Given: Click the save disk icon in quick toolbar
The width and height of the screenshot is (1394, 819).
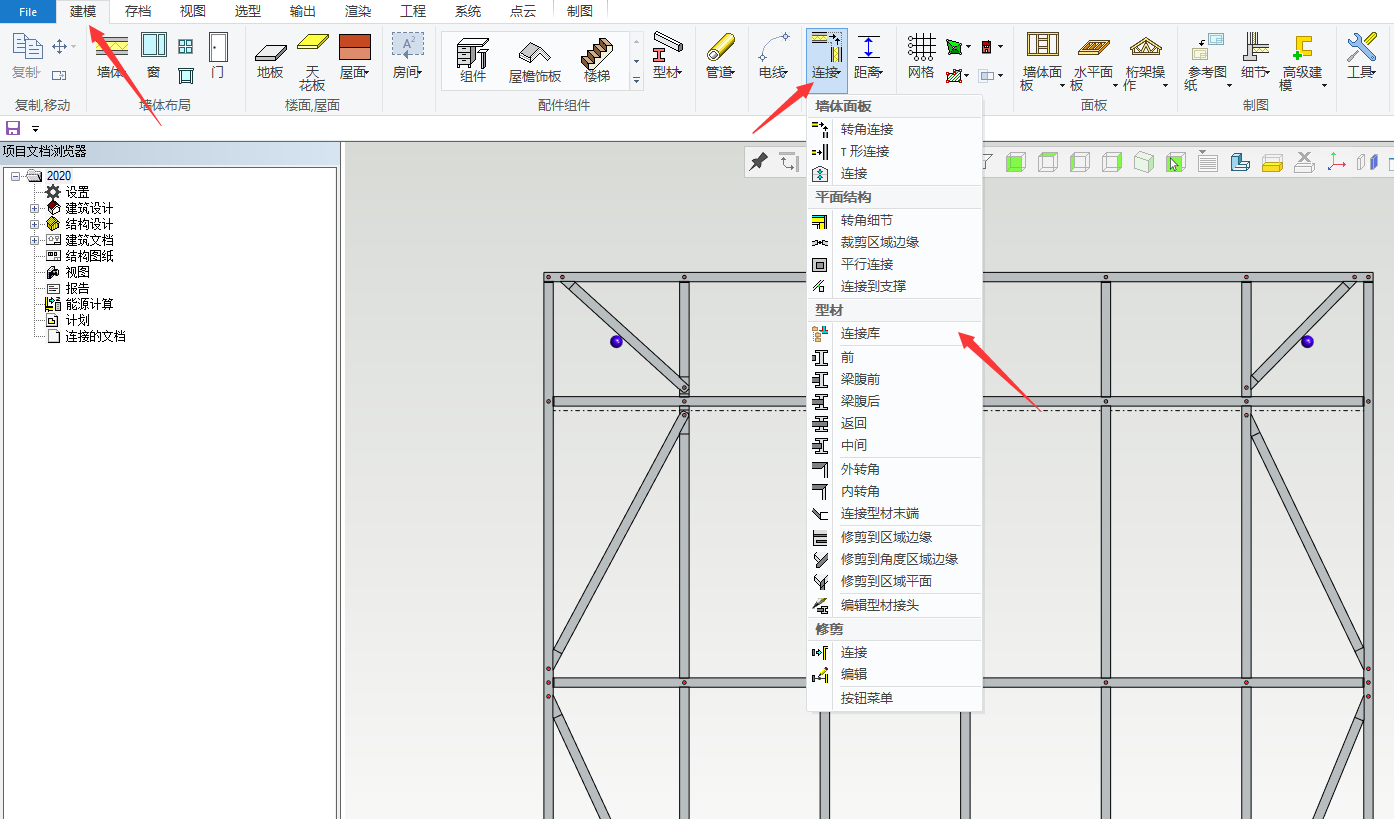Looking at the screenshot, I should click(x=14, y=128).
